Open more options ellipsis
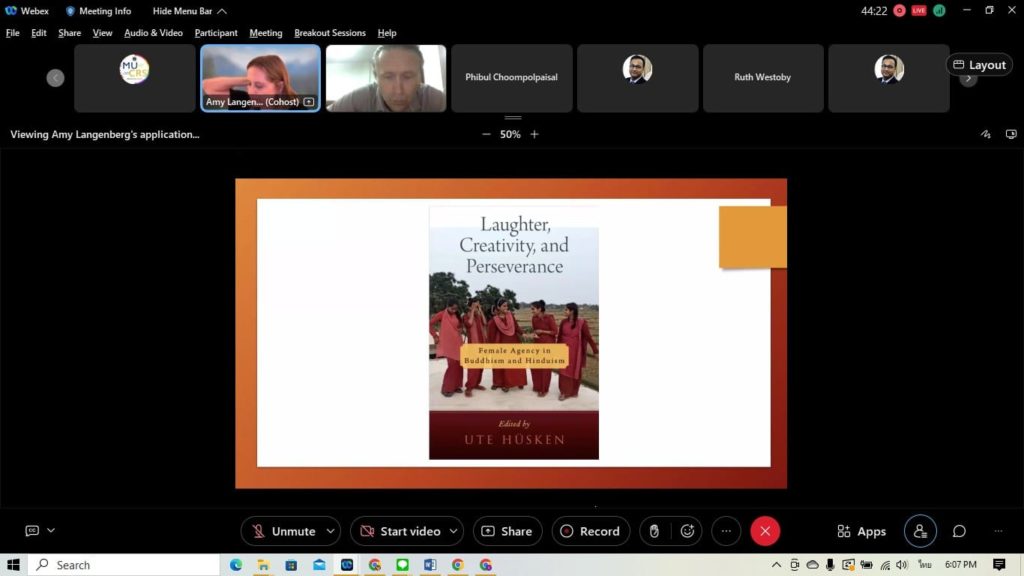The image size is (1024, 576). [726, 531]
